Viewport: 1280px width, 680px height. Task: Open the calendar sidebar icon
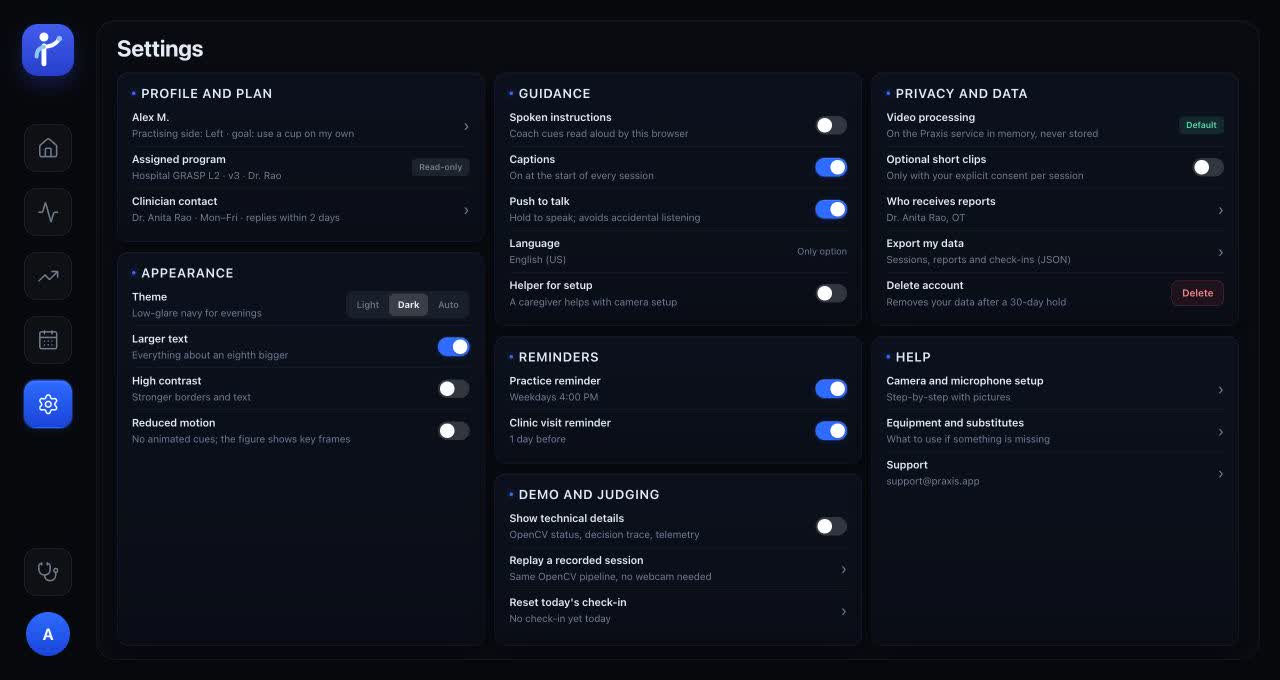click(x=48, y=340)
